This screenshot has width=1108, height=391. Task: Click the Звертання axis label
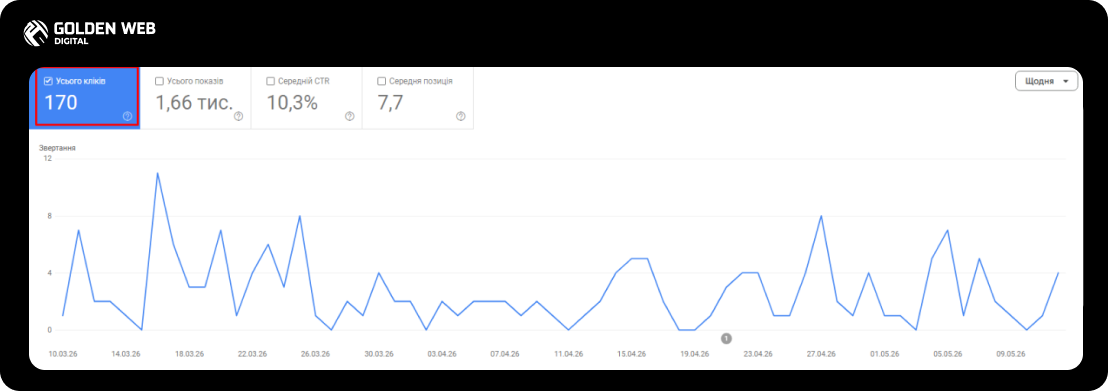click(x=57, y=148)
